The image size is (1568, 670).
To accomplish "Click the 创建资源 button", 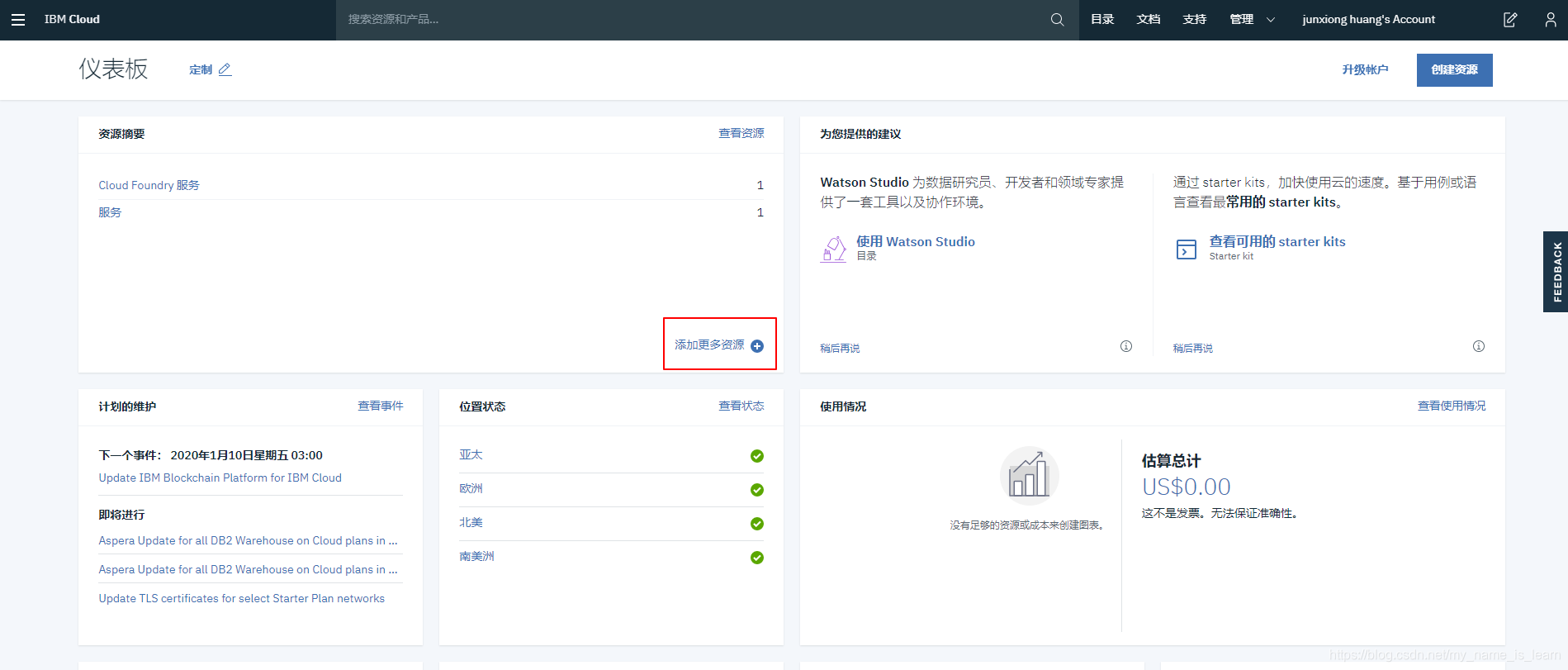I will [x=1454, y=69].
